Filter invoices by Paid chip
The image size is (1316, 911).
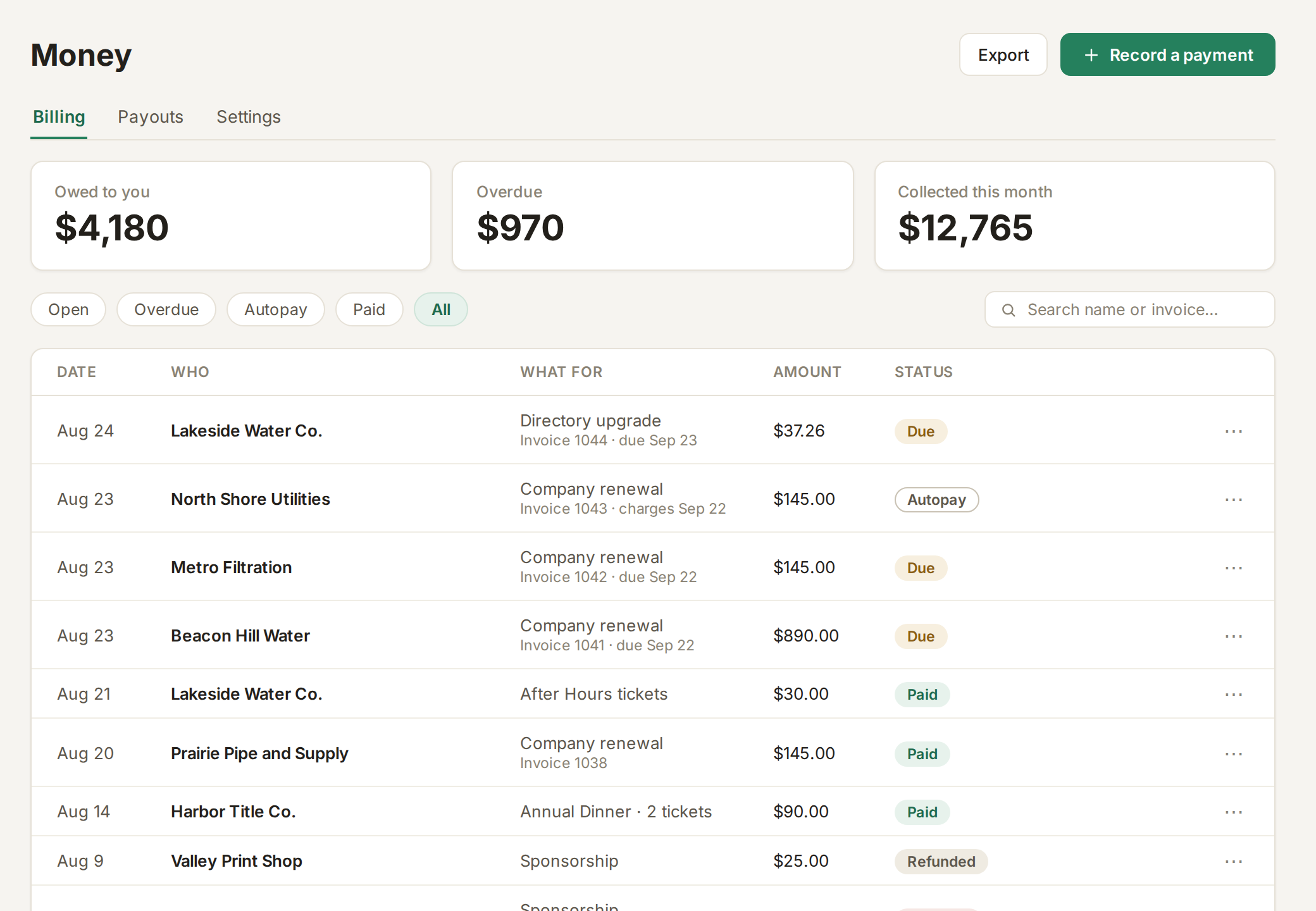[369, 309]
